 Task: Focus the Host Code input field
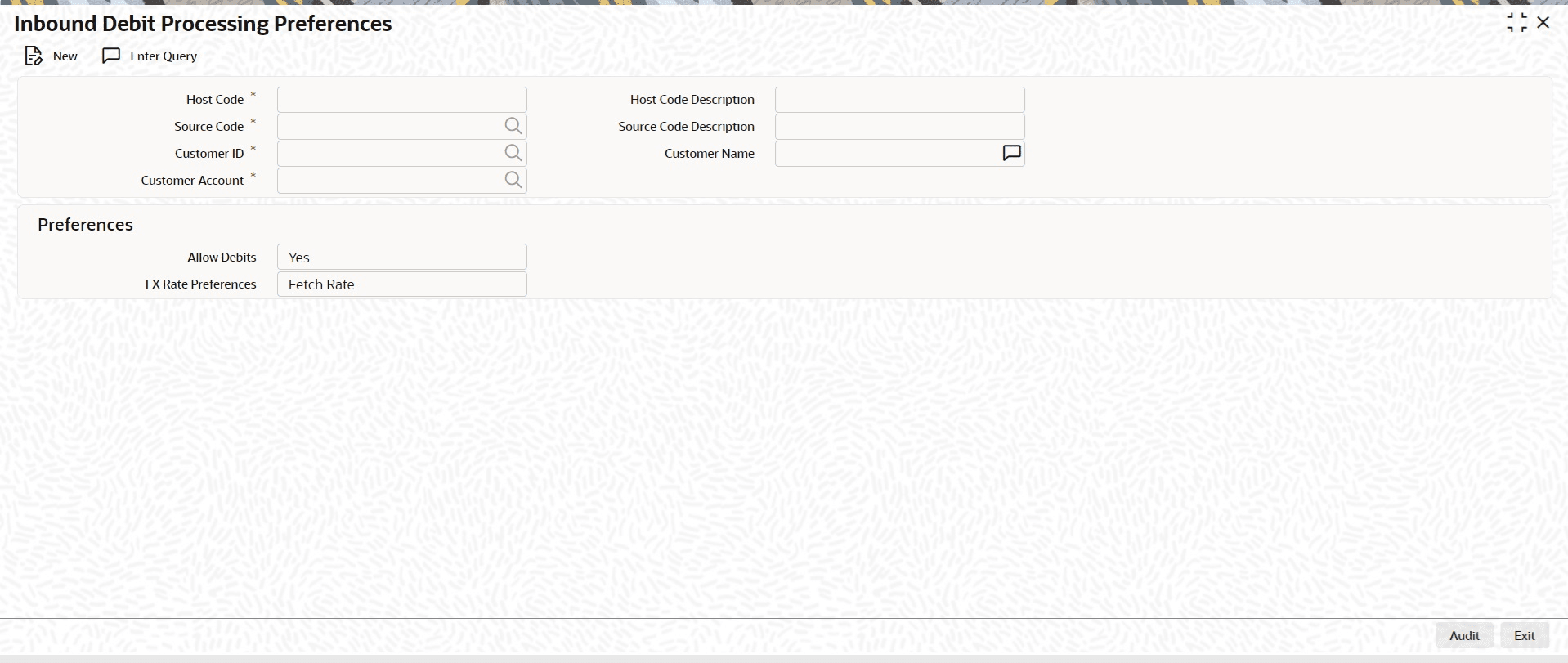(x=401, y=99)
